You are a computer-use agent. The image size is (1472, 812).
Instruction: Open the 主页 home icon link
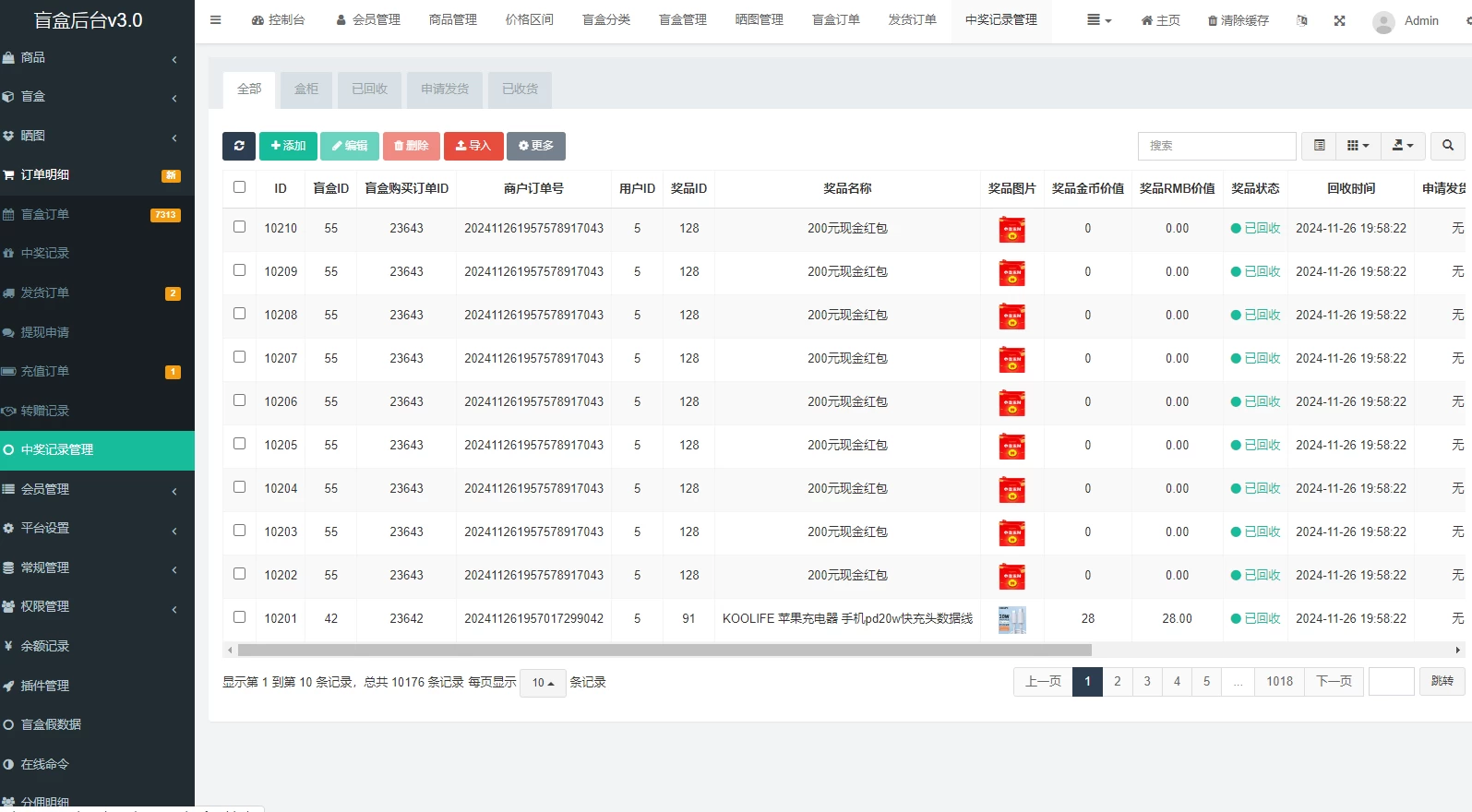pos(1160,20)
